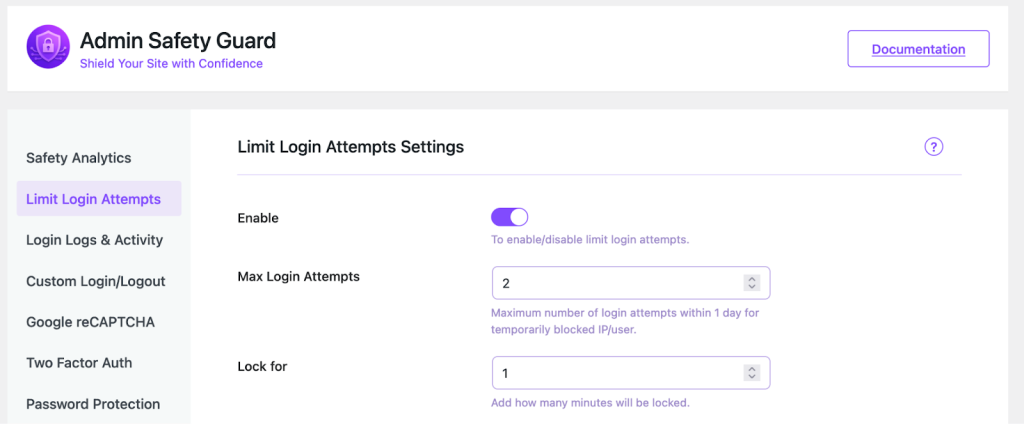1024x424 pixels.
Task: Decrease Lock for minutes with down arrow
Action: pyautogui.click(x=752, y=378)
